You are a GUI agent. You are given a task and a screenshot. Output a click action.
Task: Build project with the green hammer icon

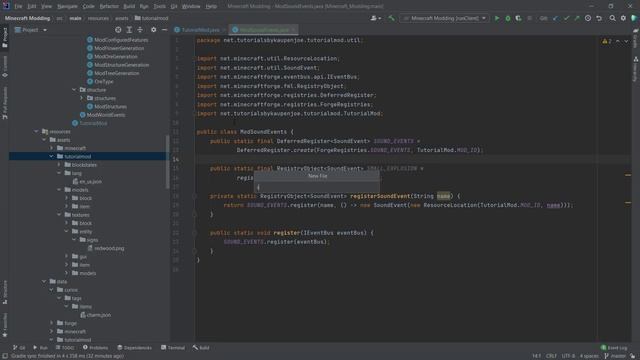coord(391,18)
